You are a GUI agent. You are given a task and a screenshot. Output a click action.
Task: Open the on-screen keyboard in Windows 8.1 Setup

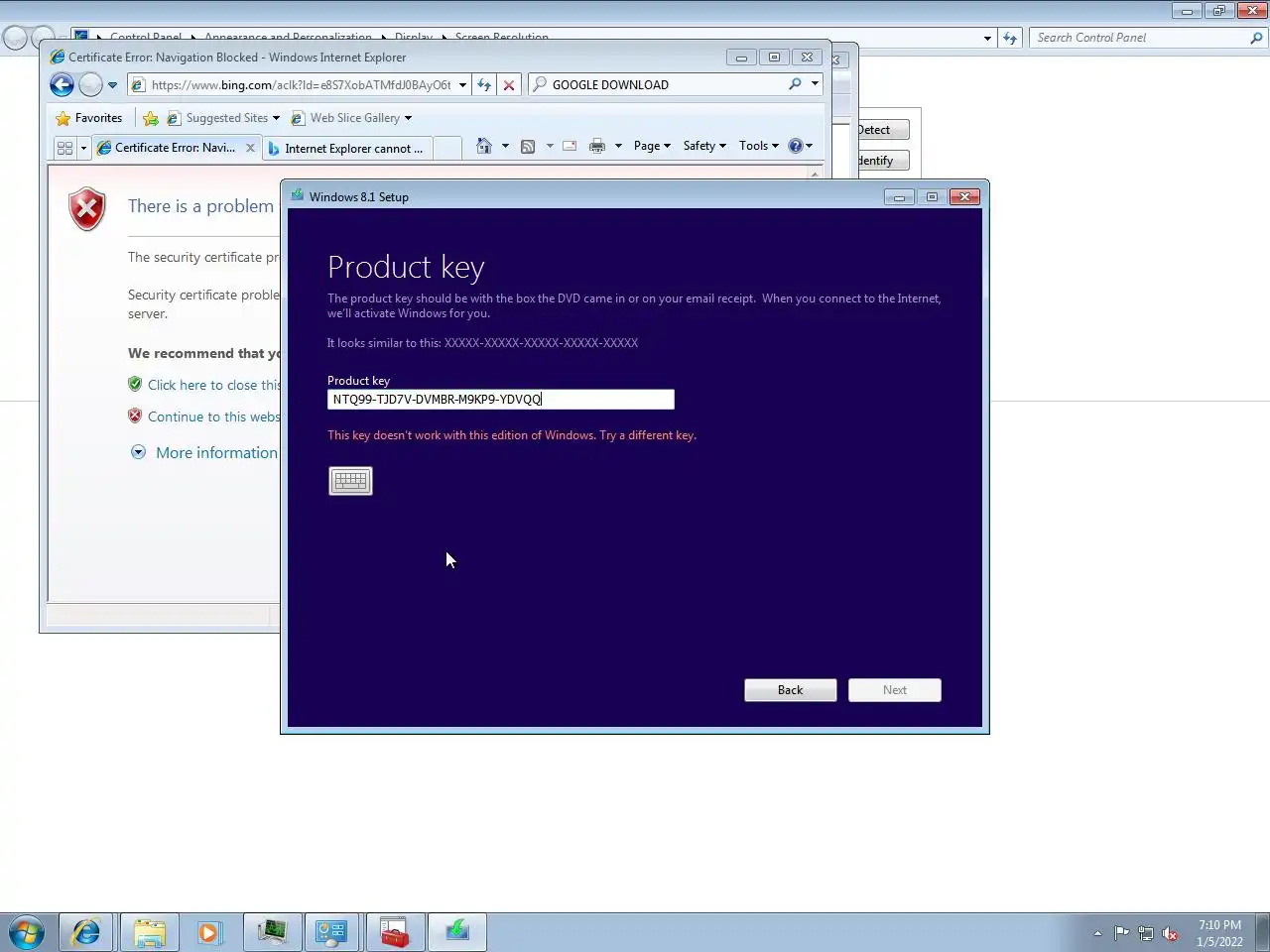point(350,481)
